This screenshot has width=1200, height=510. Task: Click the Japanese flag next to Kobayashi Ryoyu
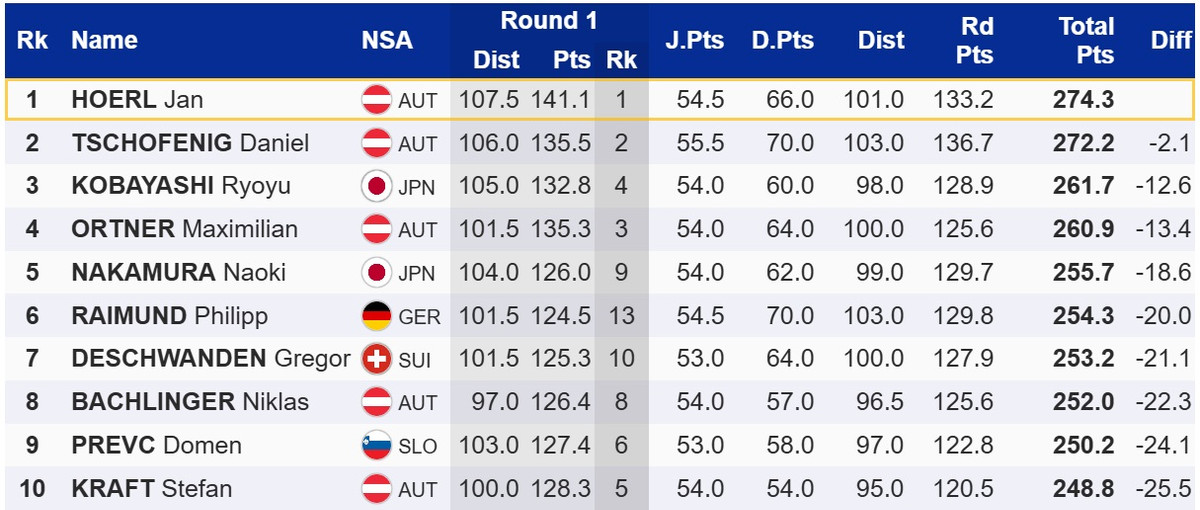pyautogui.click(x=376, y=187)
